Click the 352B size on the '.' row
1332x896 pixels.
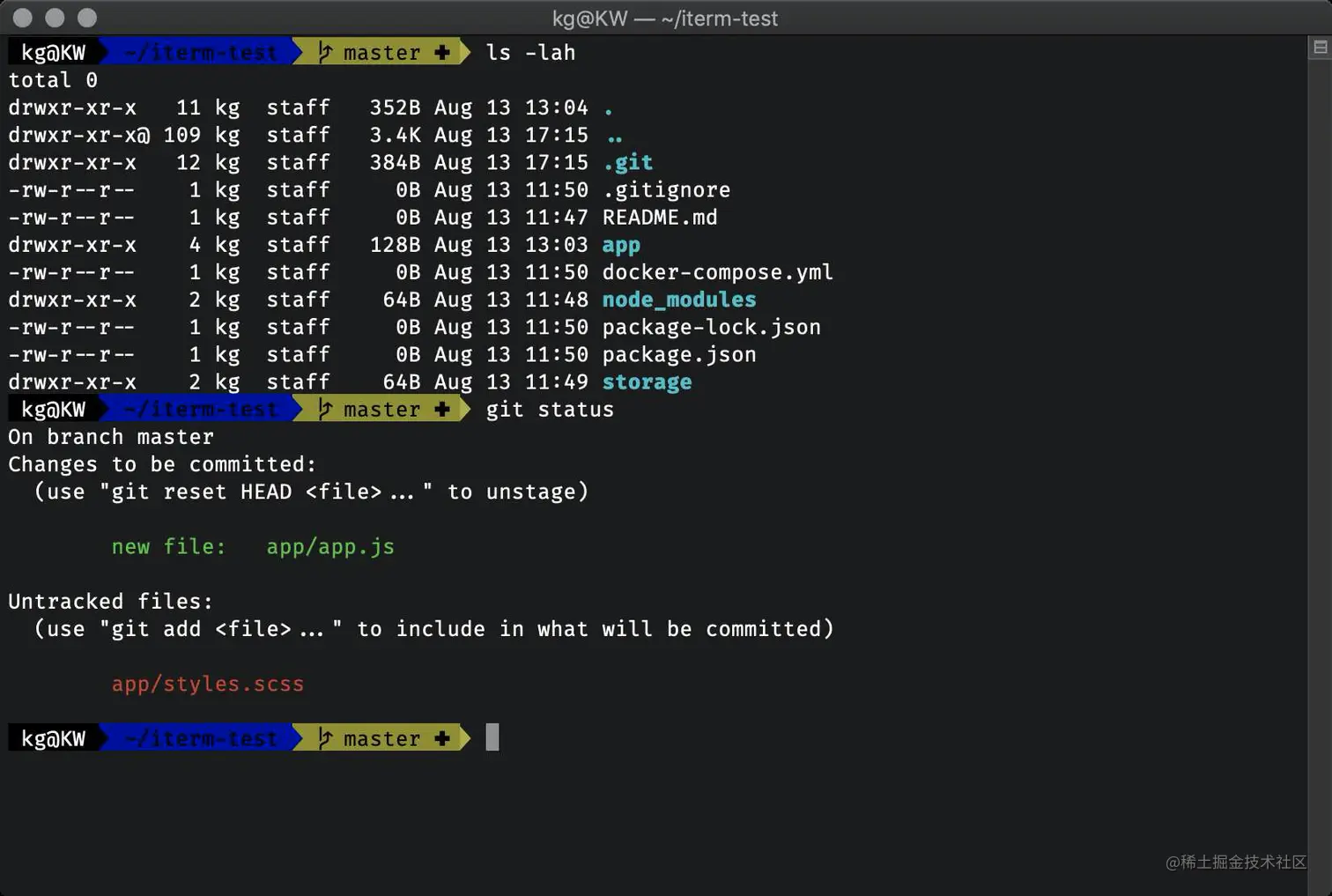pyautogui.click(x=395, y=107)
